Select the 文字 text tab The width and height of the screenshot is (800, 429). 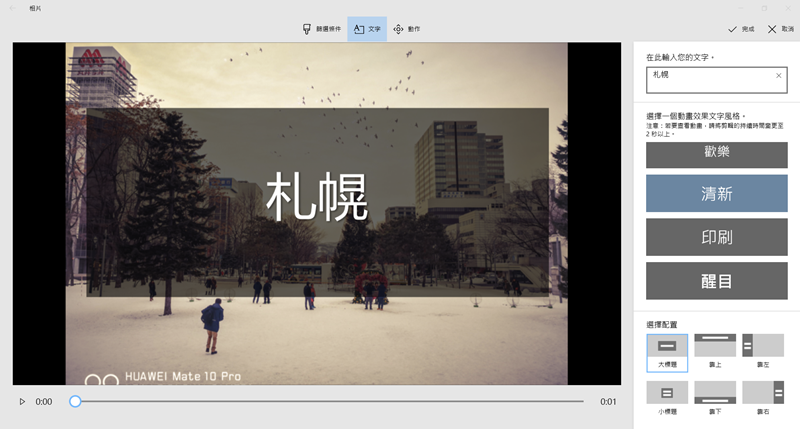point(367,29)
